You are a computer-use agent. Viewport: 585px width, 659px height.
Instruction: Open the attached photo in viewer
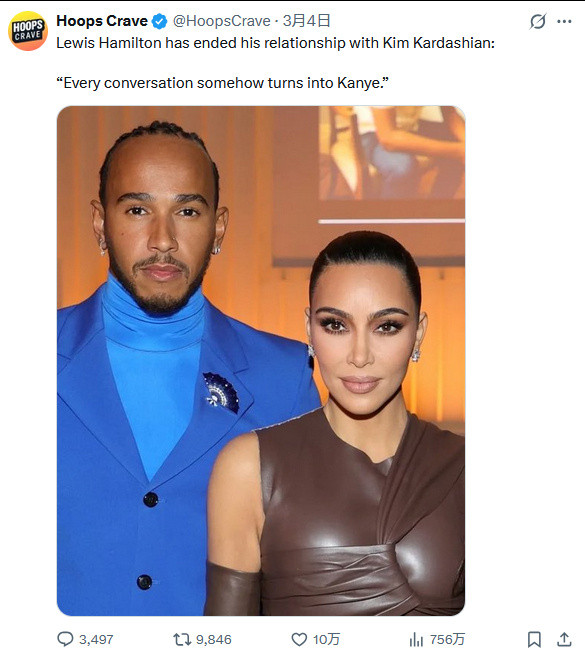pyautogui.click(x=261, y=361)
